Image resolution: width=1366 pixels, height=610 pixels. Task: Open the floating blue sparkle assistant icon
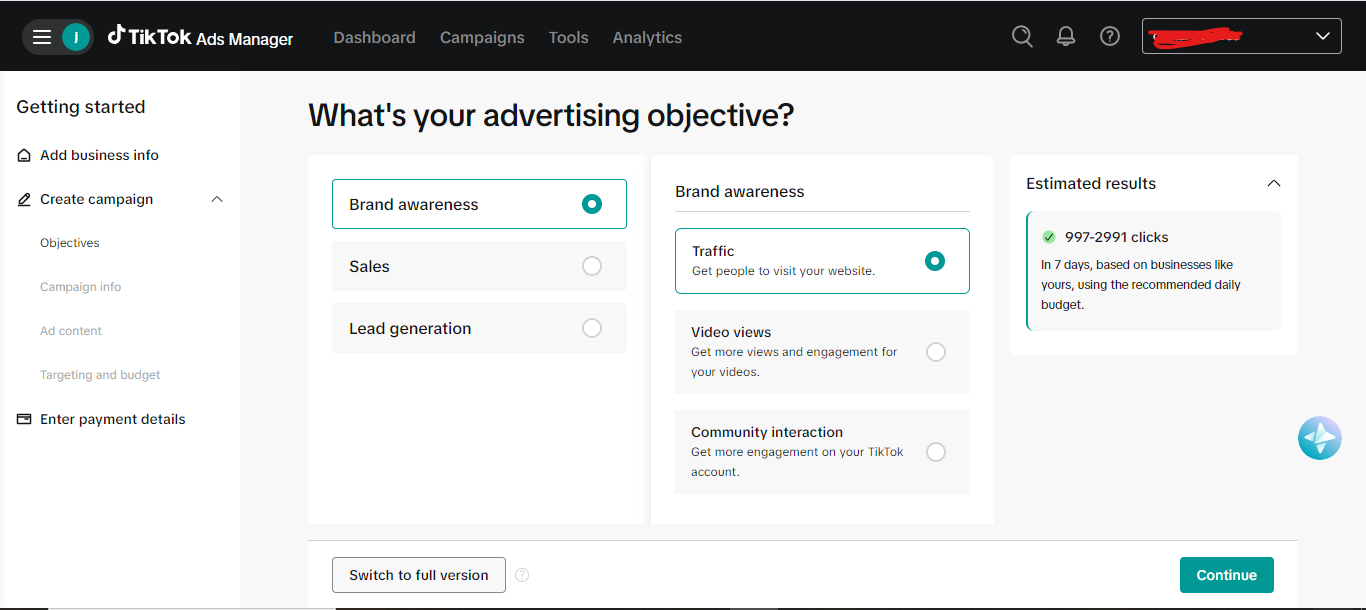coord(1319,438)
